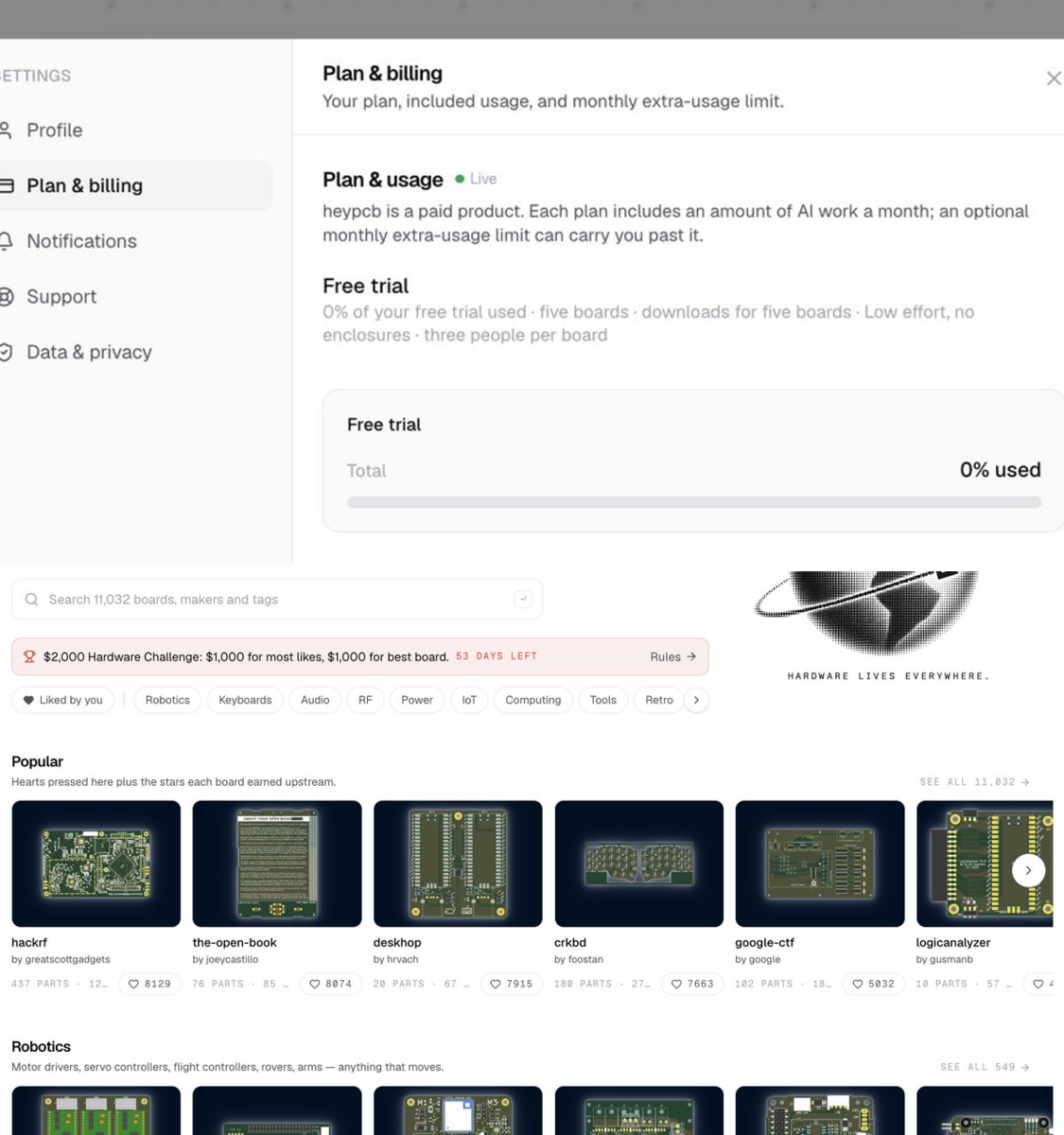Click the Free trial usage progress bar

click(693, 502)
